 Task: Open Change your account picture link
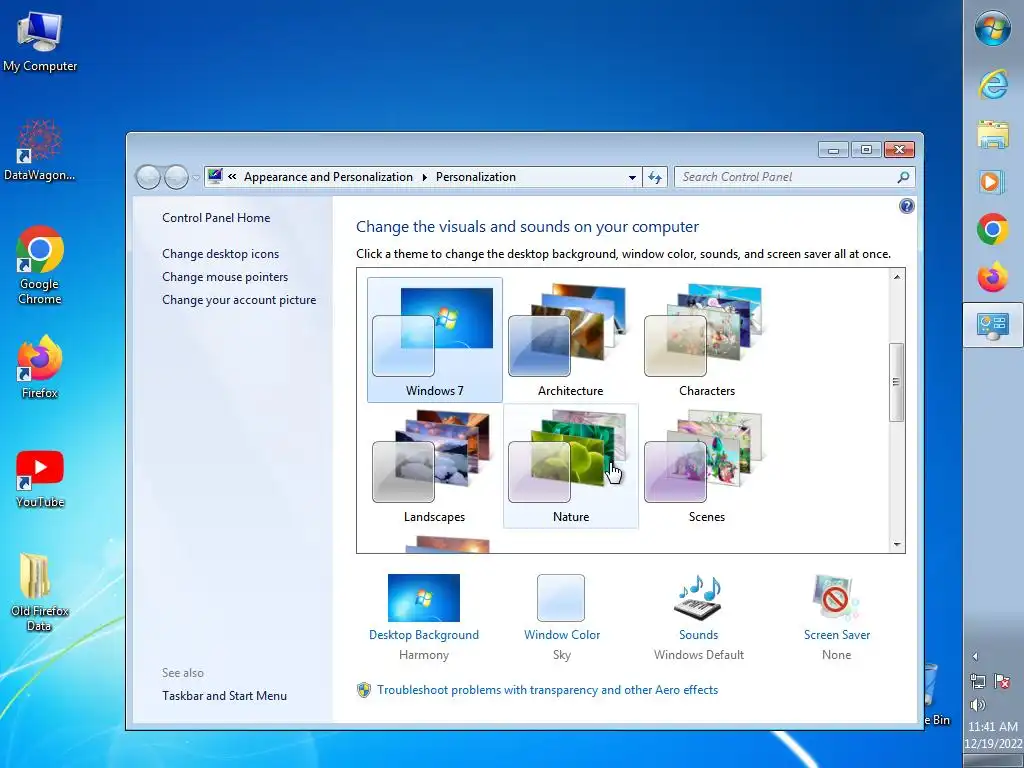pos(239,300)
